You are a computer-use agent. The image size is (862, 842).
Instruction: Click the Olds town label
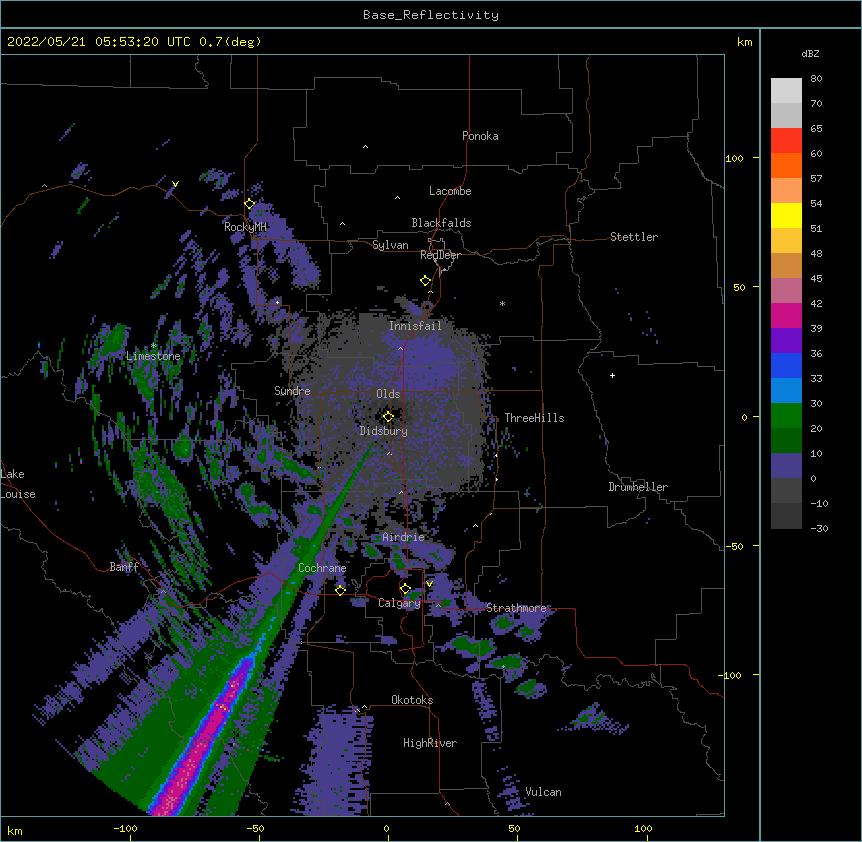pos(388,394)
